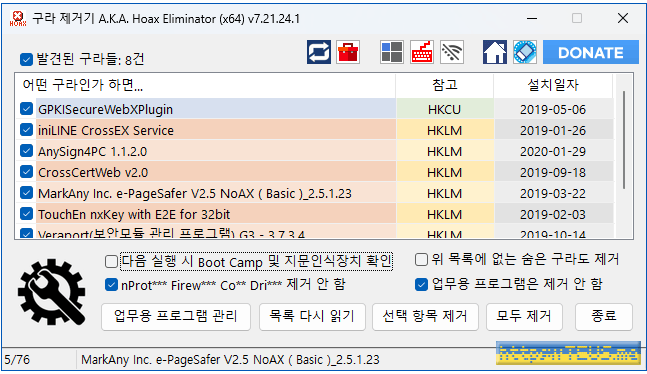This screenshot has width=647, height=374.
Task: Click the date 2019-03-22
Action: click(x=553, y=194)
